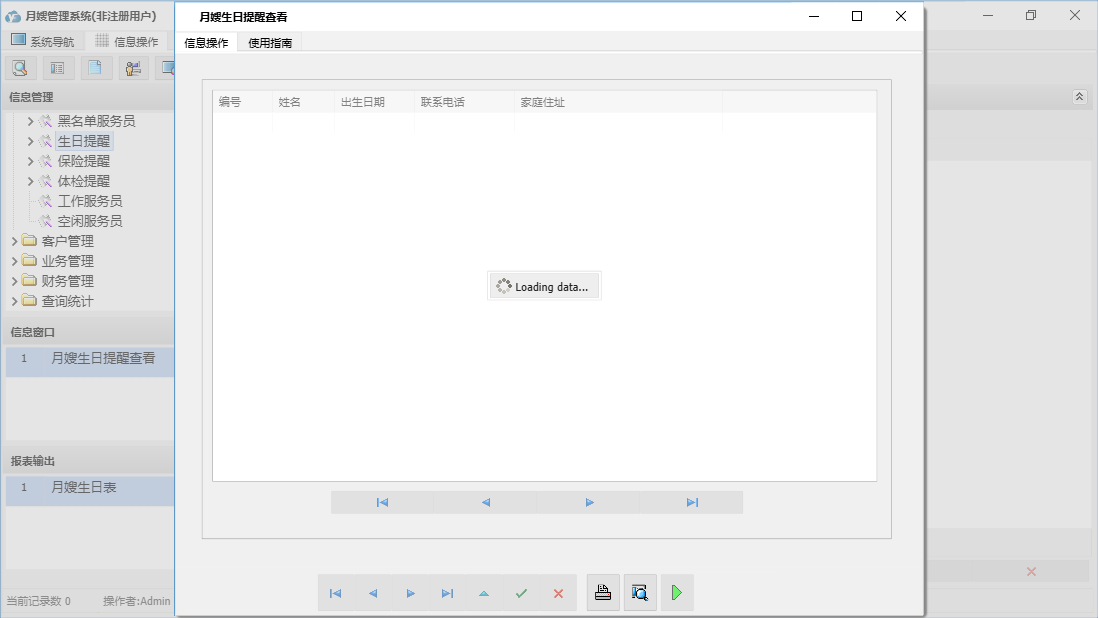Jump to last record in grid pager below table
1098x618 pixels.
(692, 503)
